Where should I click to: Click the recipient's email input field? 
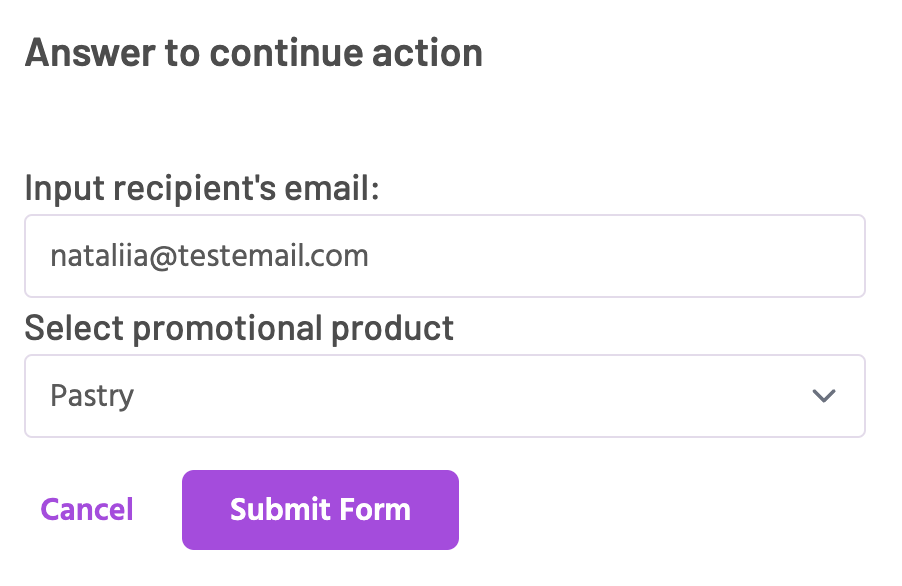point(444,256)
